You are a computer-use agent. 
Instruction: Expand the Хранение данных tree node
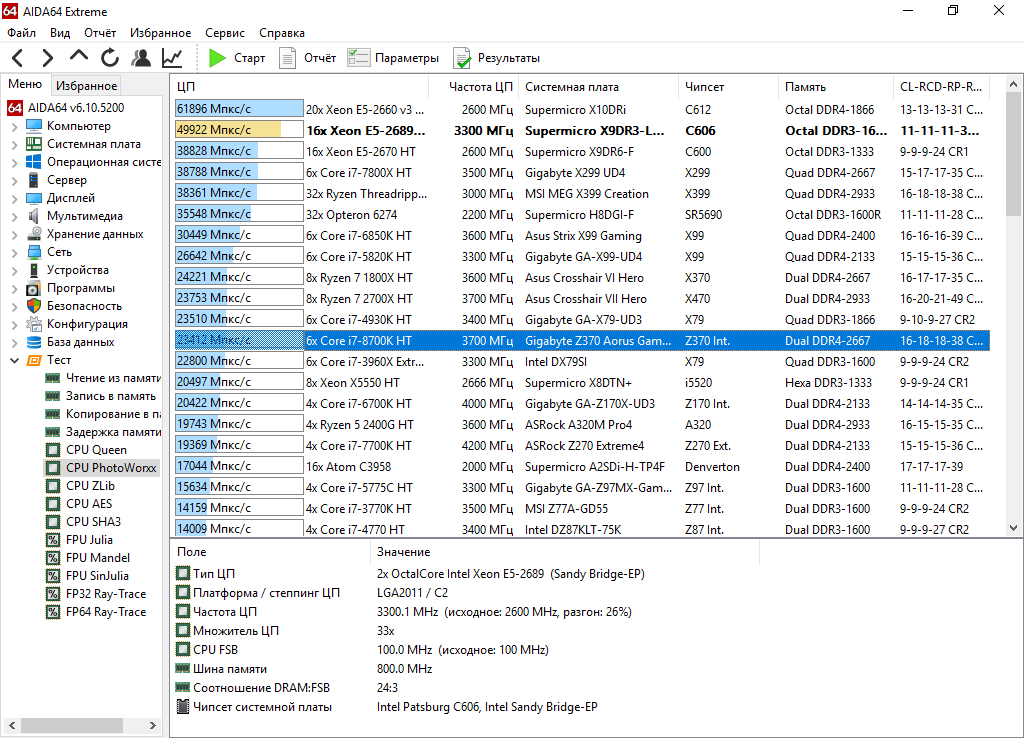pyautogui.click(x=14, y=234)
